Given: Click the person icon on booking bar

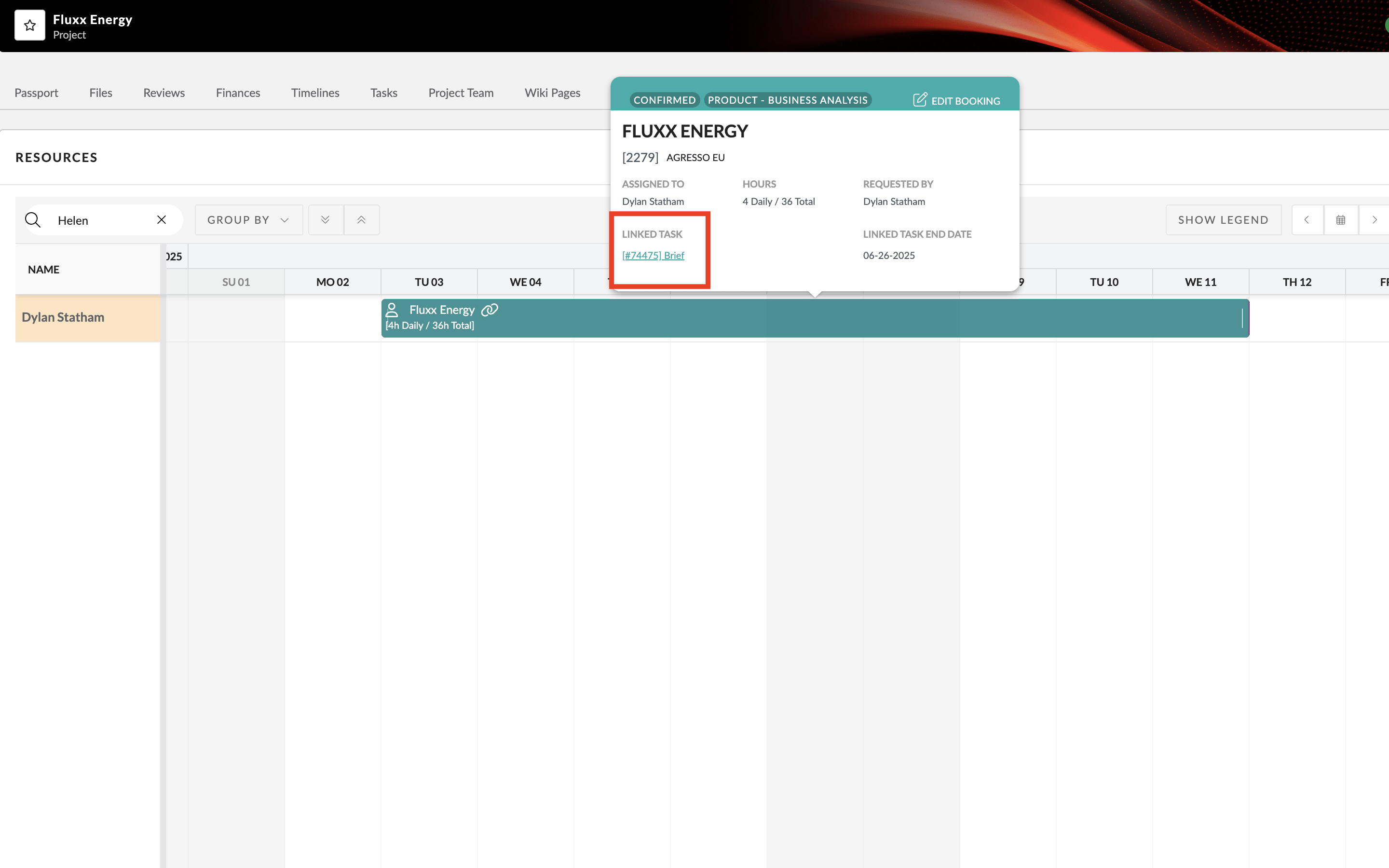Looking at the screenshot, I should 392,310.
